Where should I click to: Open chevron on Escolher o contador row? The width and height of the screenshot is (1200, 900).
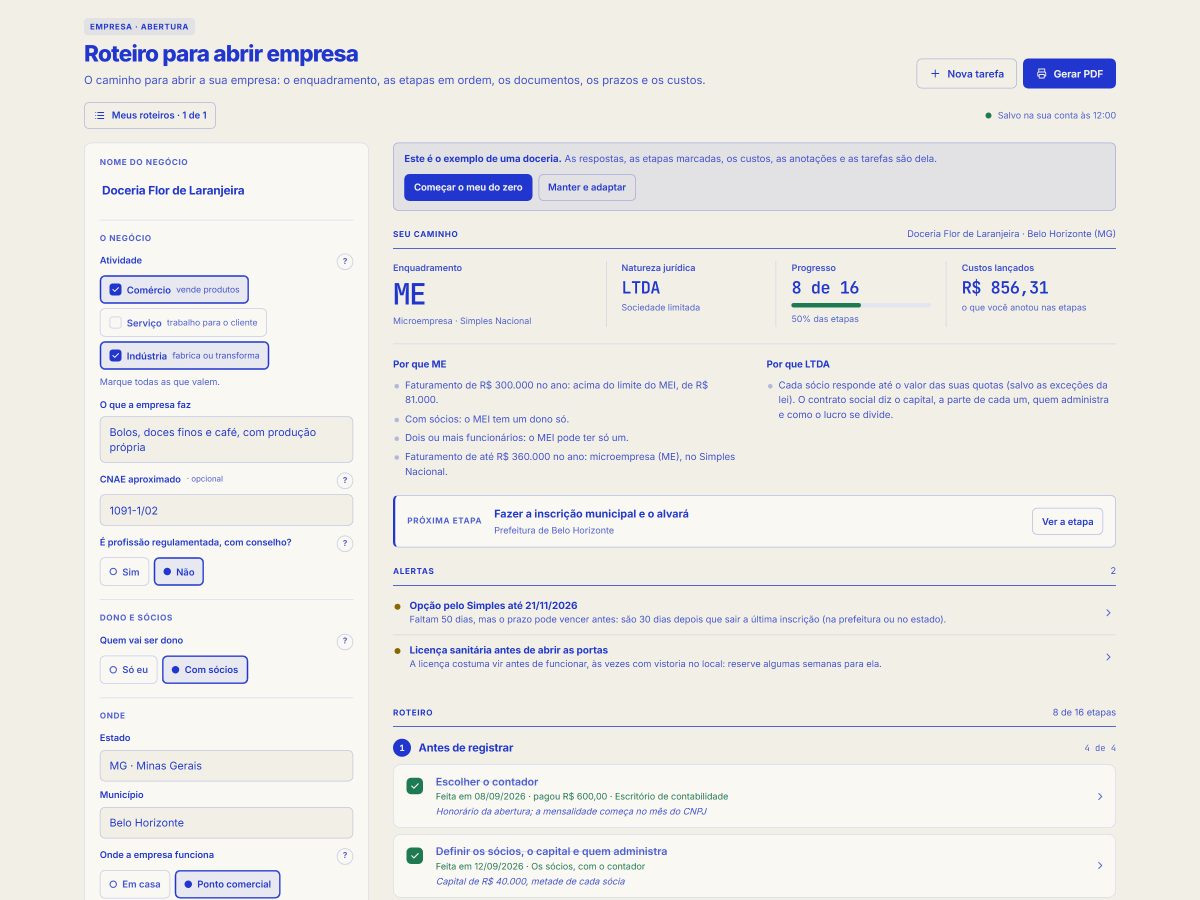point(1100,797)
